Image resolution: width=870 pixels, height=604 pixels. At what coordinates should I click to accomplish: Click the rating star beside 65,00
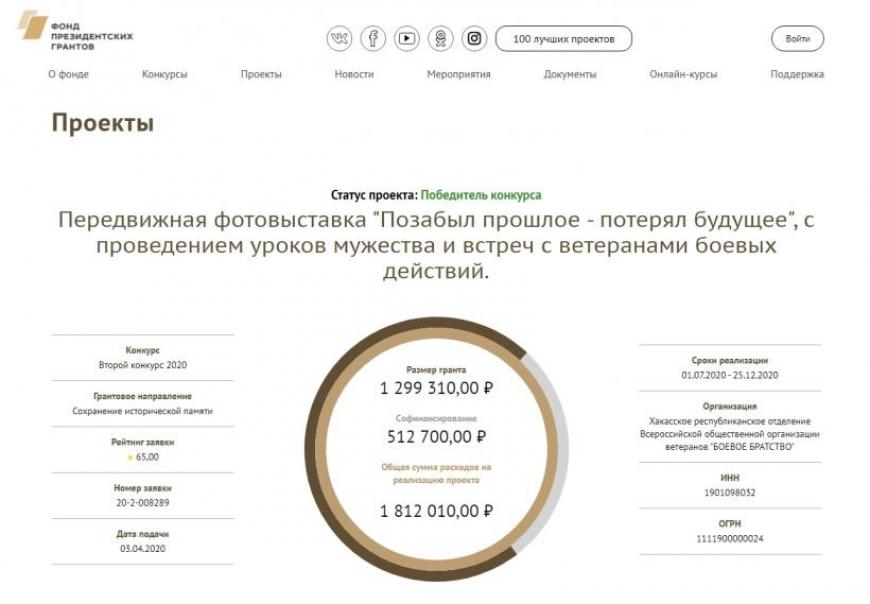(x=129, y=457)
